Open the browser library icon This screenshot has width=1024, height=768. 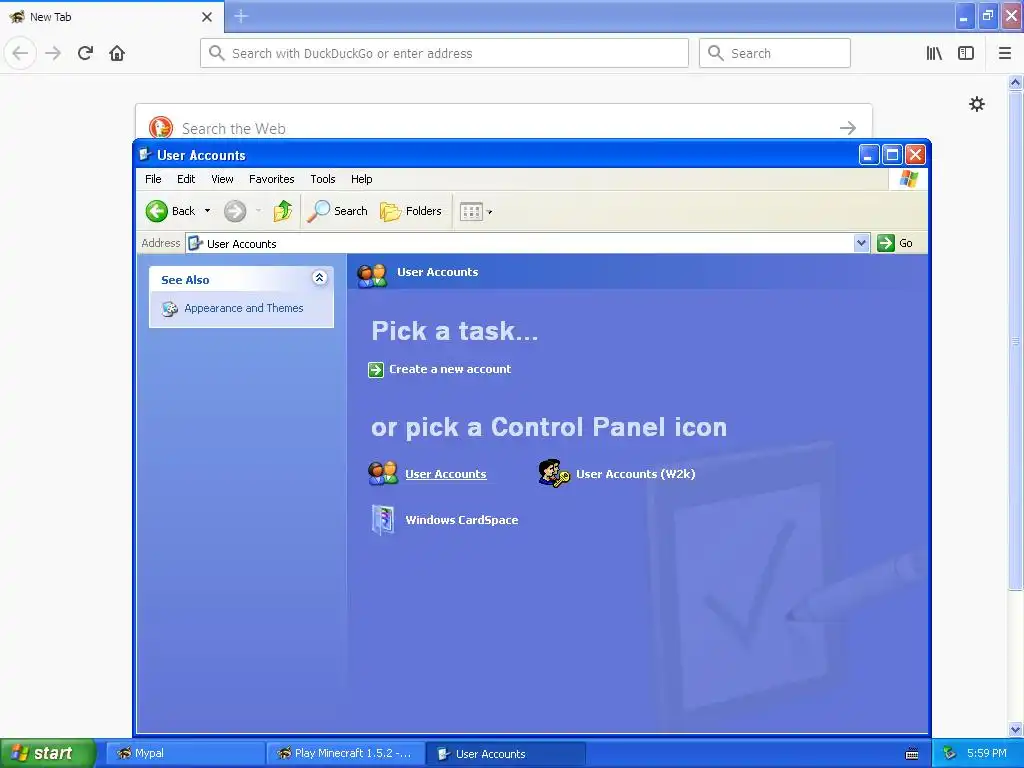pos(934,53)
